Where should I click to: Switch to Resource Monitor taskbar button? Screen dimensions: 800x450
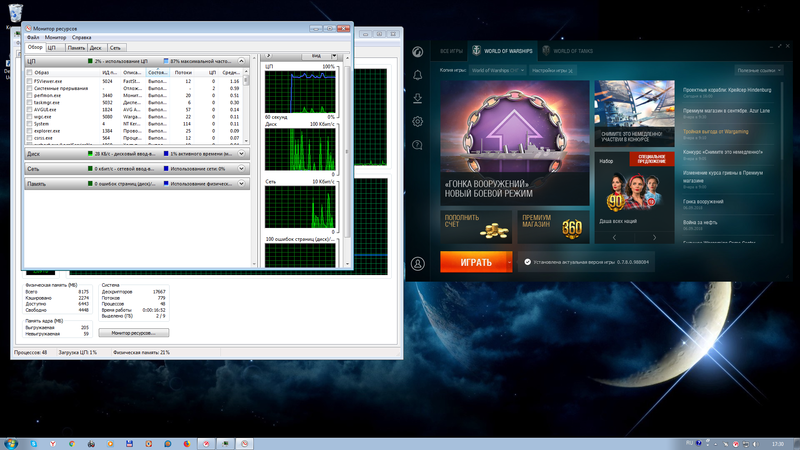(244, 444)
